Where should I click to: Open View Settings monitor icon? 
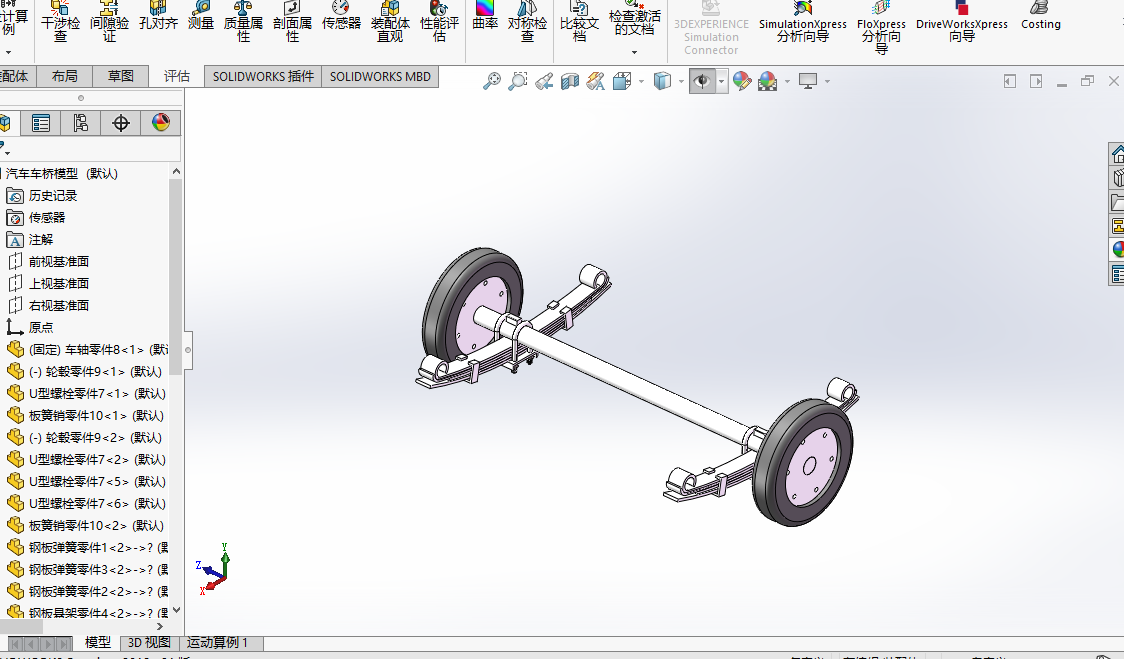click(808, 81)
